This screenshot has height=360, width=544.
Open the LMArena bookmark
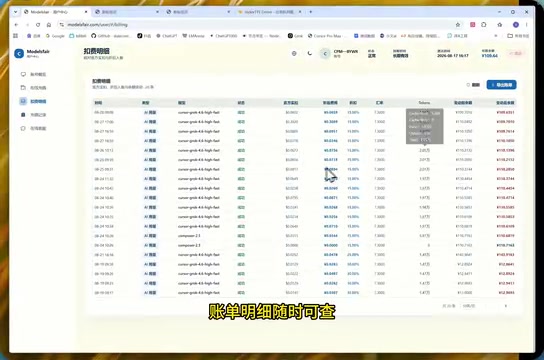click(194, 36)
